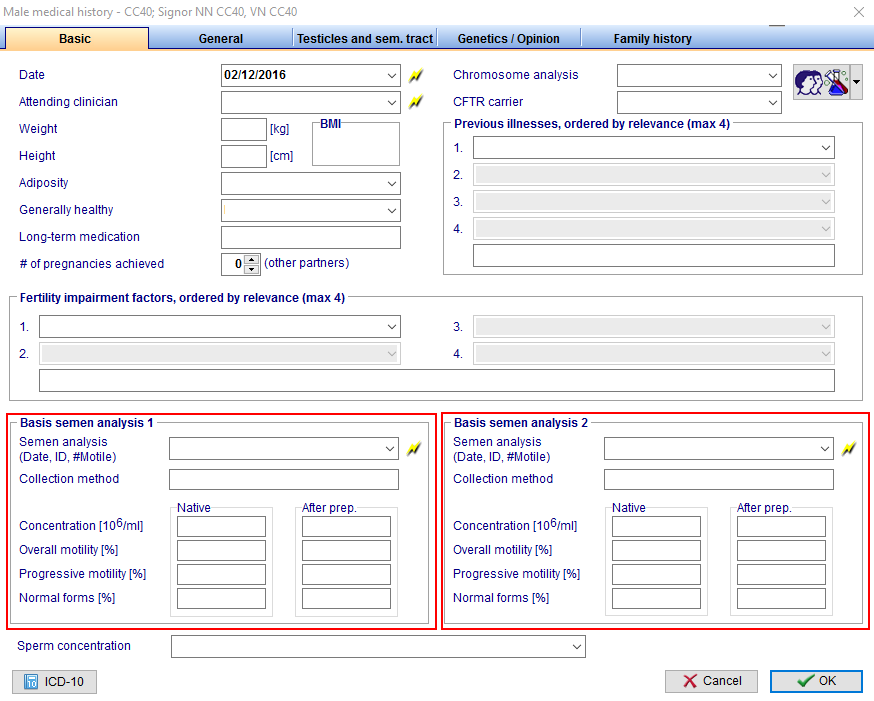Open the General tab
The height and width of the screenshot is (701, 874).
[221, 38]
